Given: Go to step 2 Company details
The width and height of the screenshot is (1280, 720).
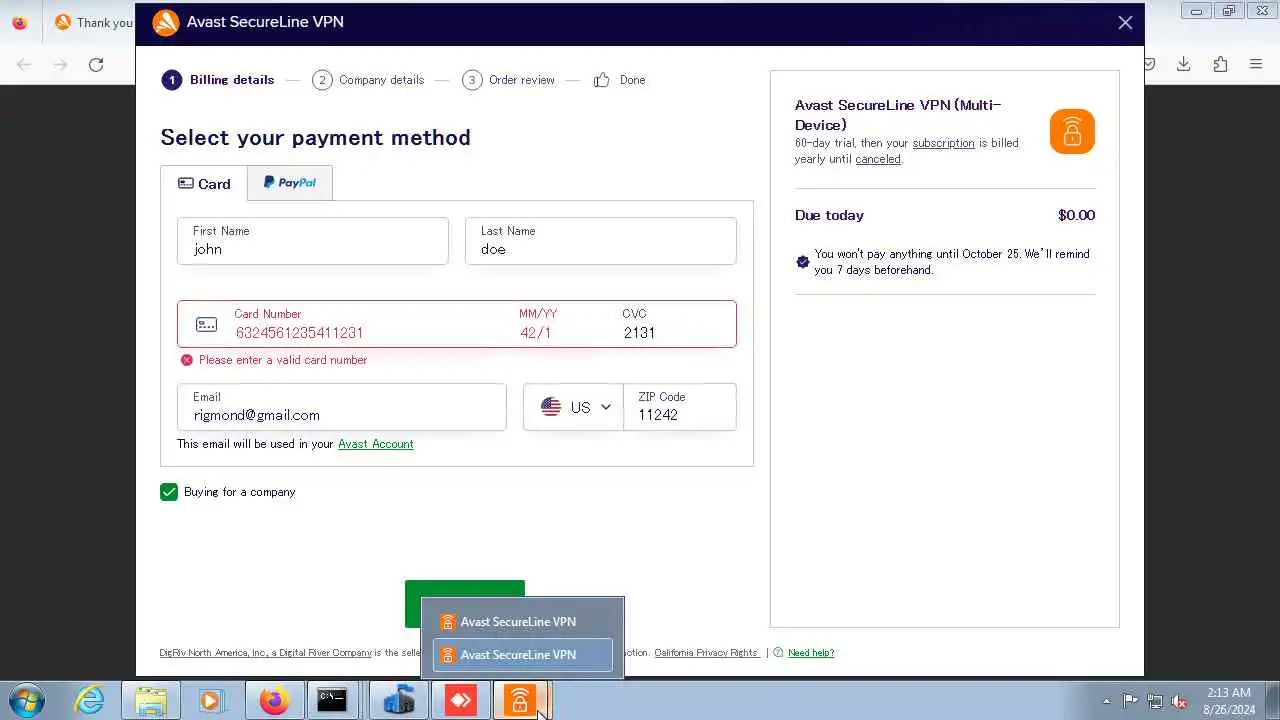Looking at the screenshot, I should pos(368,80).
